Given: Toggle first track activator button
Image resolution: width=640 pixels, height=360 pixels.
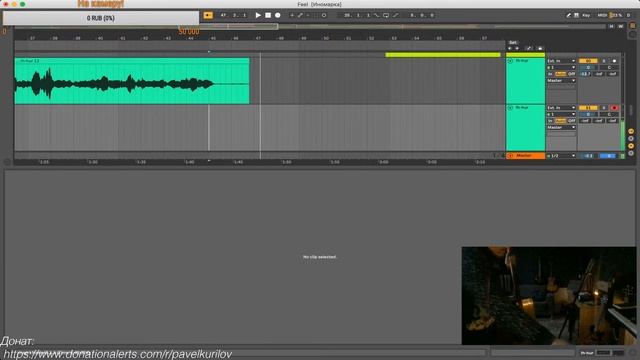Looking at the screenshot, I should click(588, 61).
